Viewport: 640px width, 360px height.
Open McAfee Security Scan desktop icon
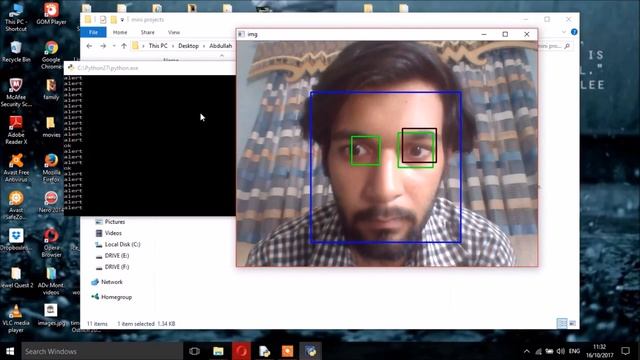(16, 92)
